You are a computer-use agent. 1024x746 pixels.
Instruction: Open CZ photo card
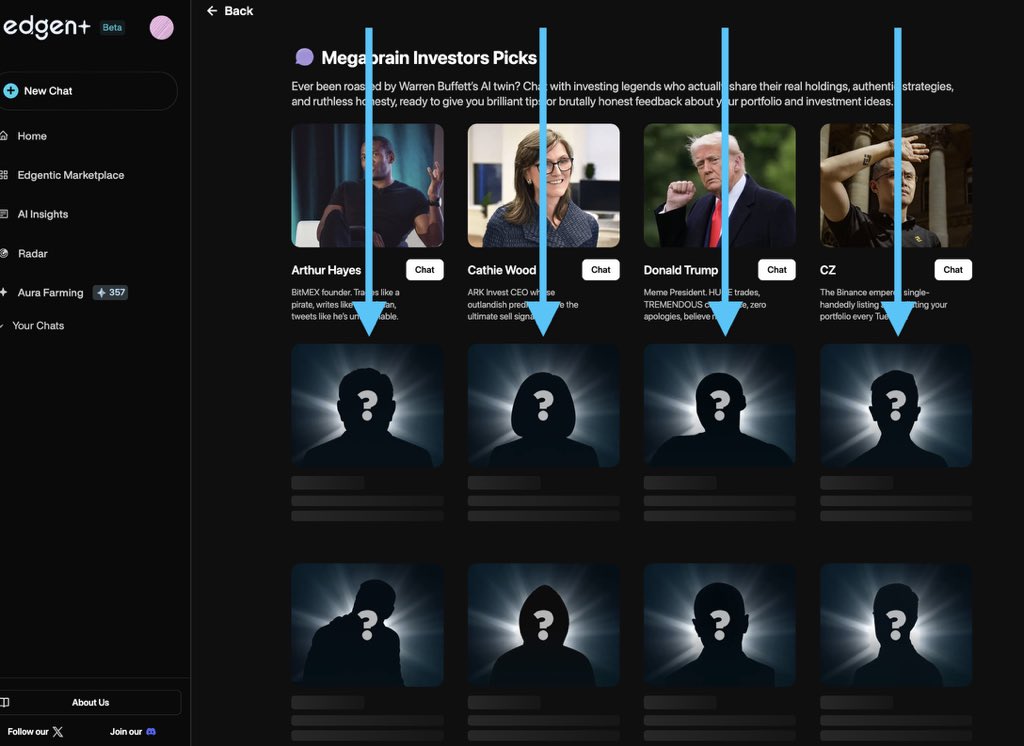[x=896, y=186]
